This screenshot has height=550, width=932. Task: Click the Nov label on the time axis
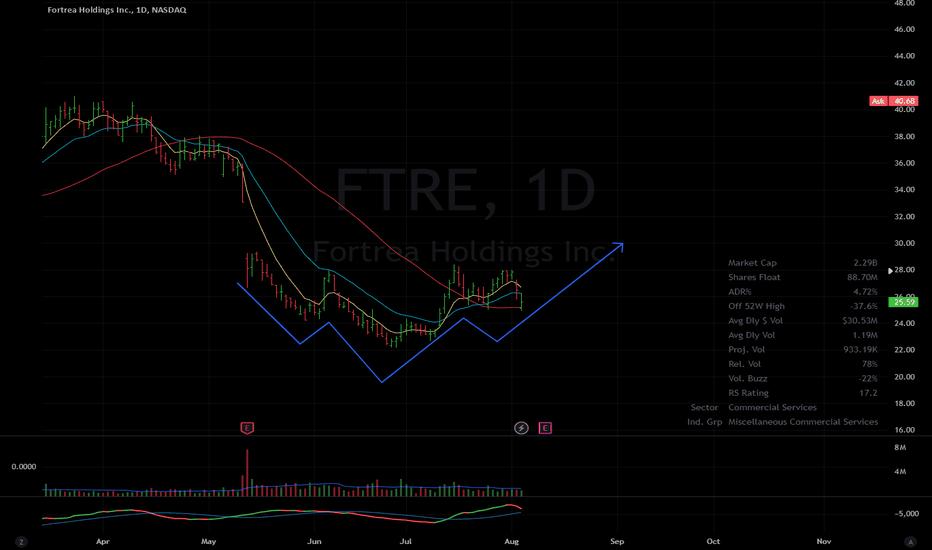coord(824,541)
